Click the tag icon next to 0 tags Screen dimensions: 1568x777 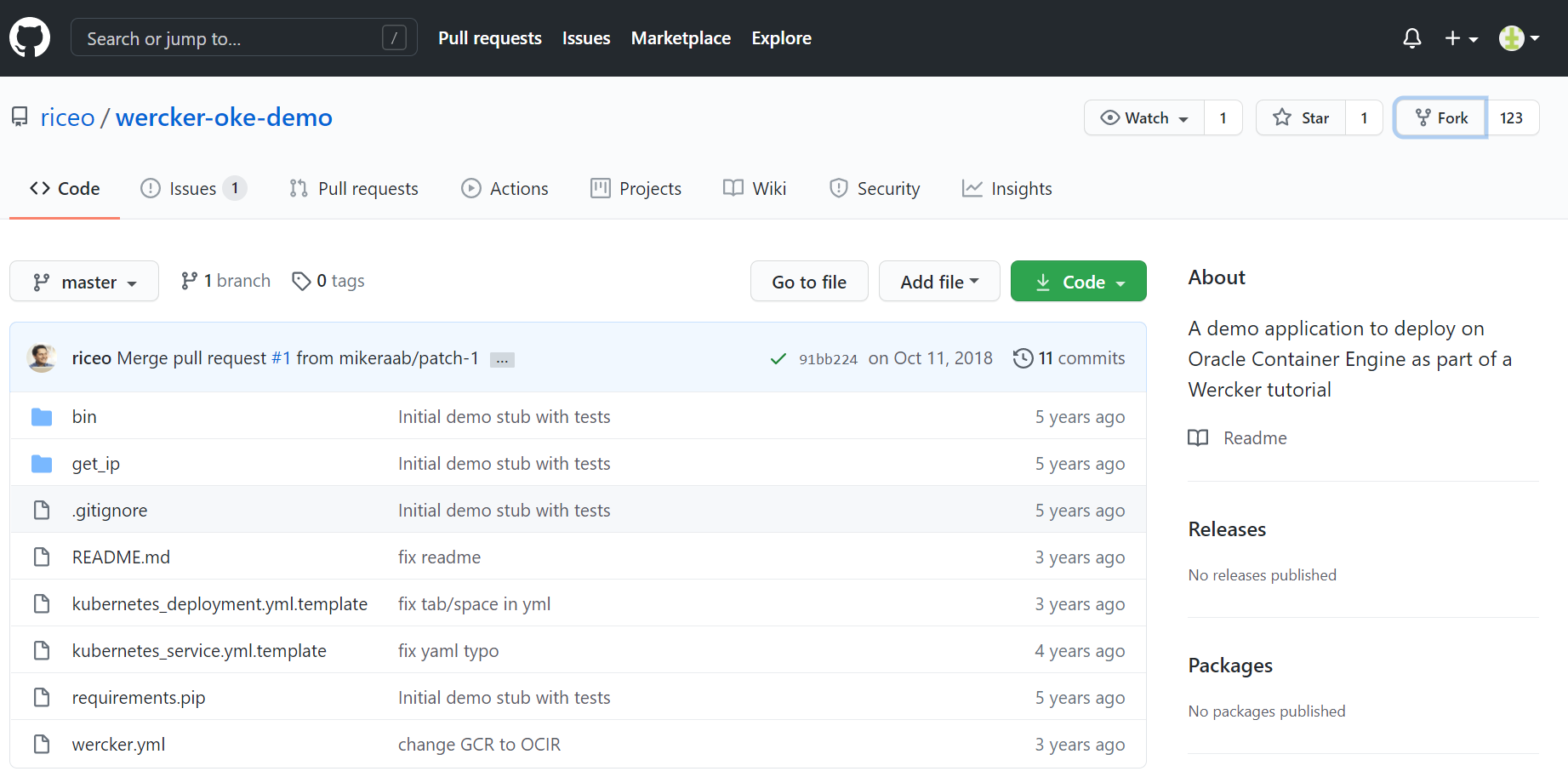(301, 281)
